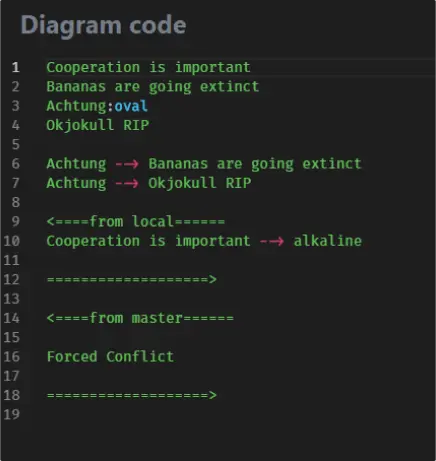
Task: Click 'Achtung' at start of line 6
Action: click(x=76, y=164)
